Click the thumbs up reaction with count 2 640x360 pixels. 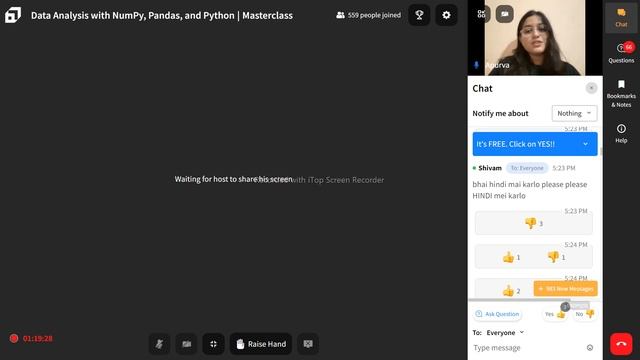[511, 291]
